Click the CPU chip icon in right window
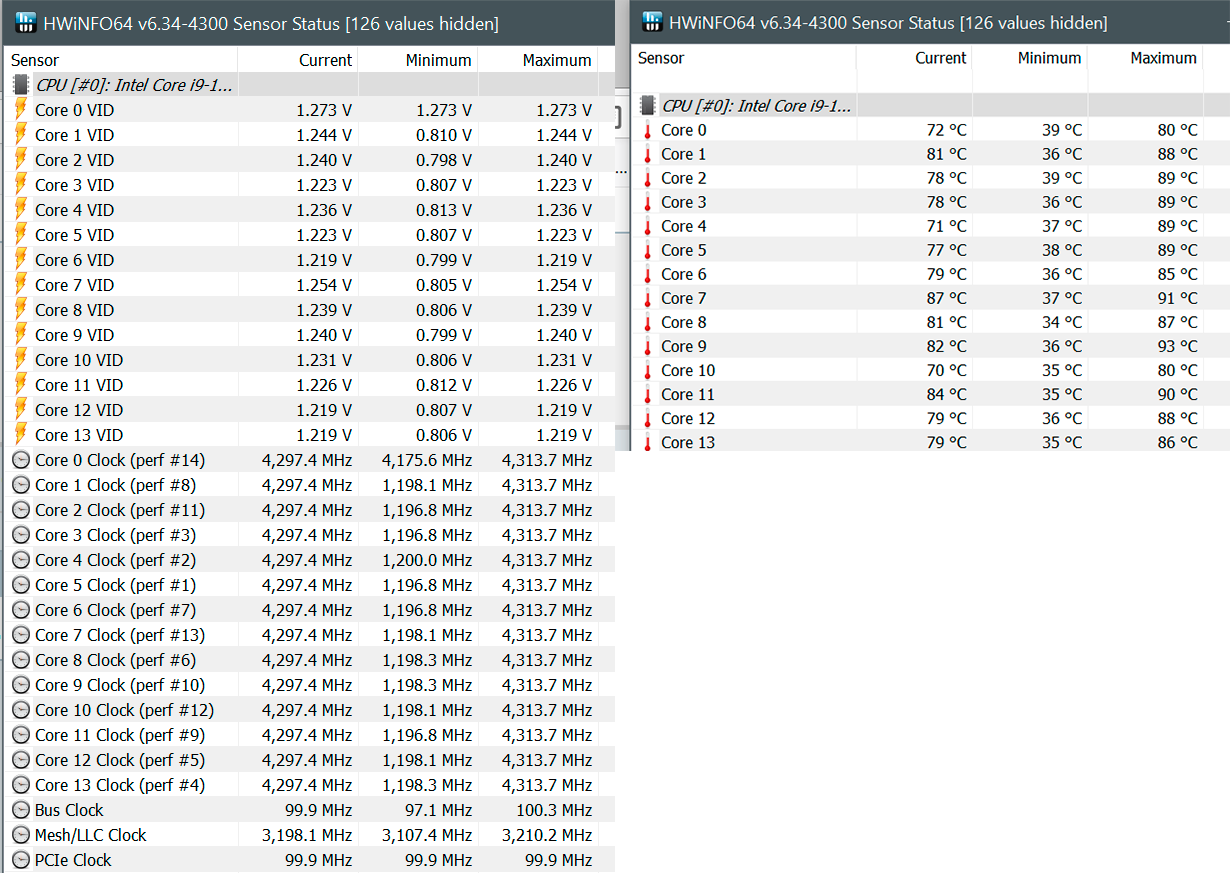Screen dimensions: 1230x873 (x=648, y=105)
